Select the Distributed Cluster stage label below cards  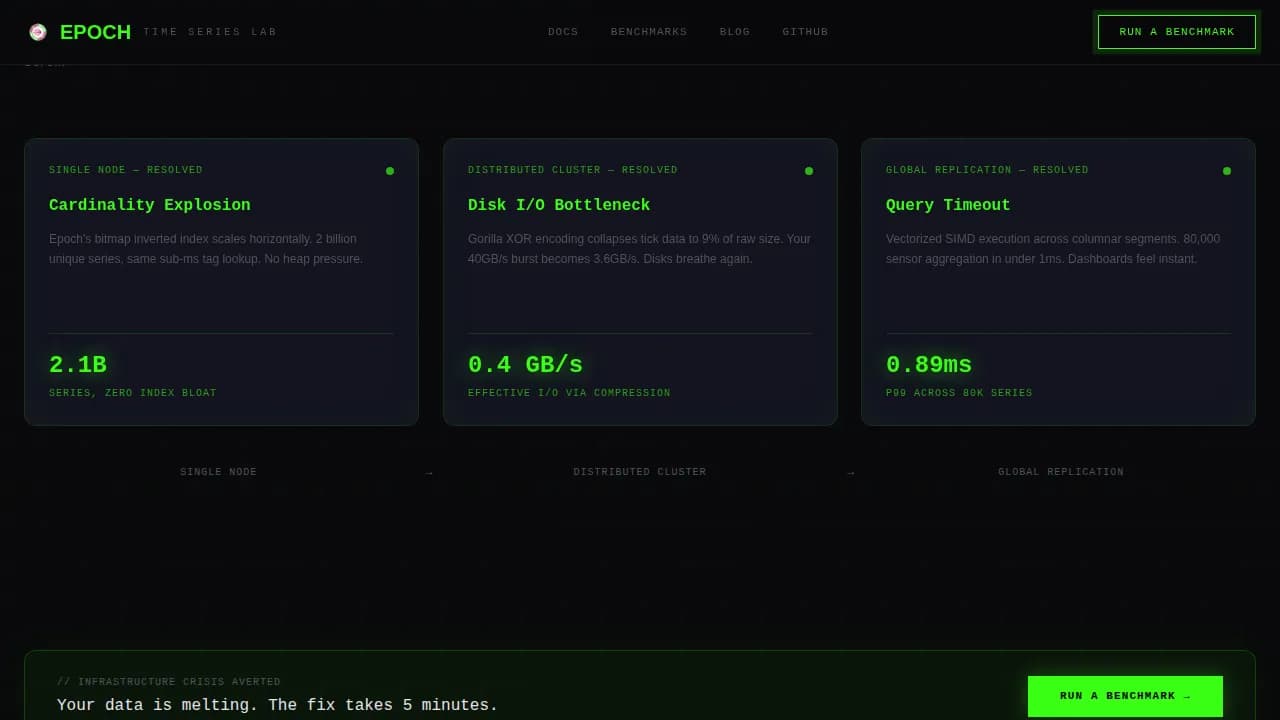pos(640,472)
